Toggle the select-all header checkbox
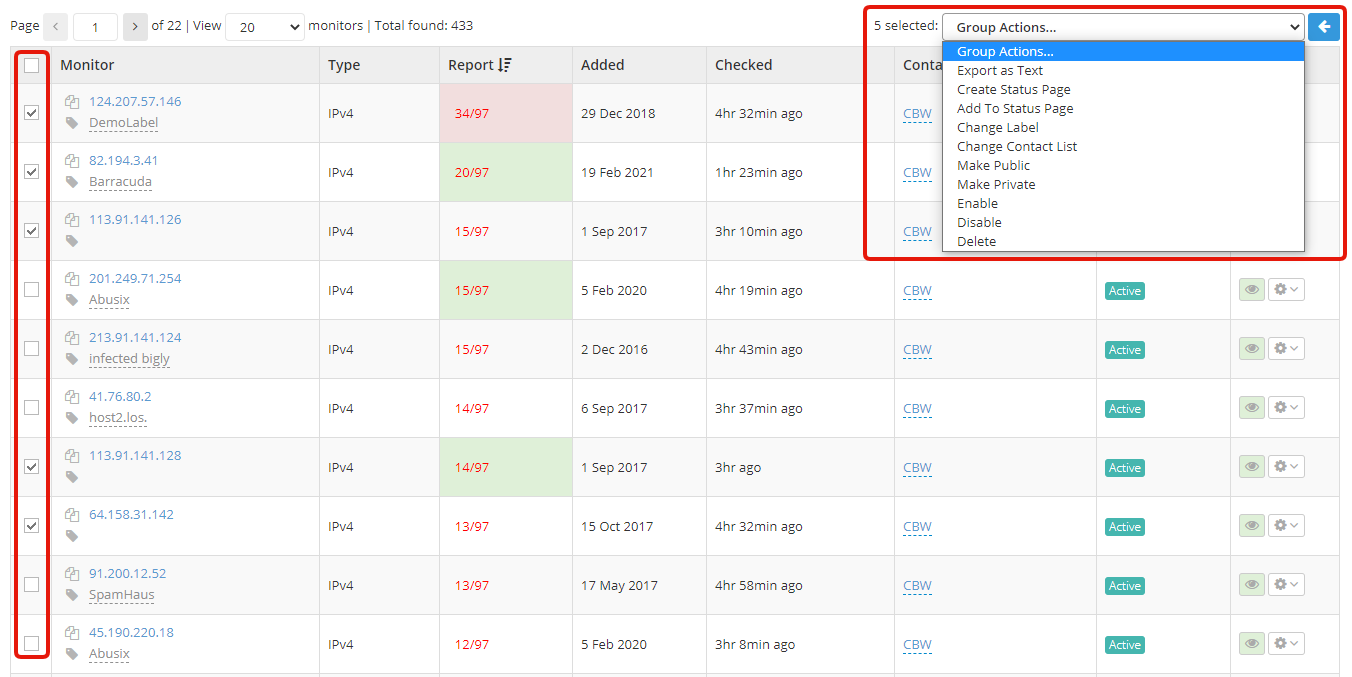The image size is (1352, 677). point(32,65)
